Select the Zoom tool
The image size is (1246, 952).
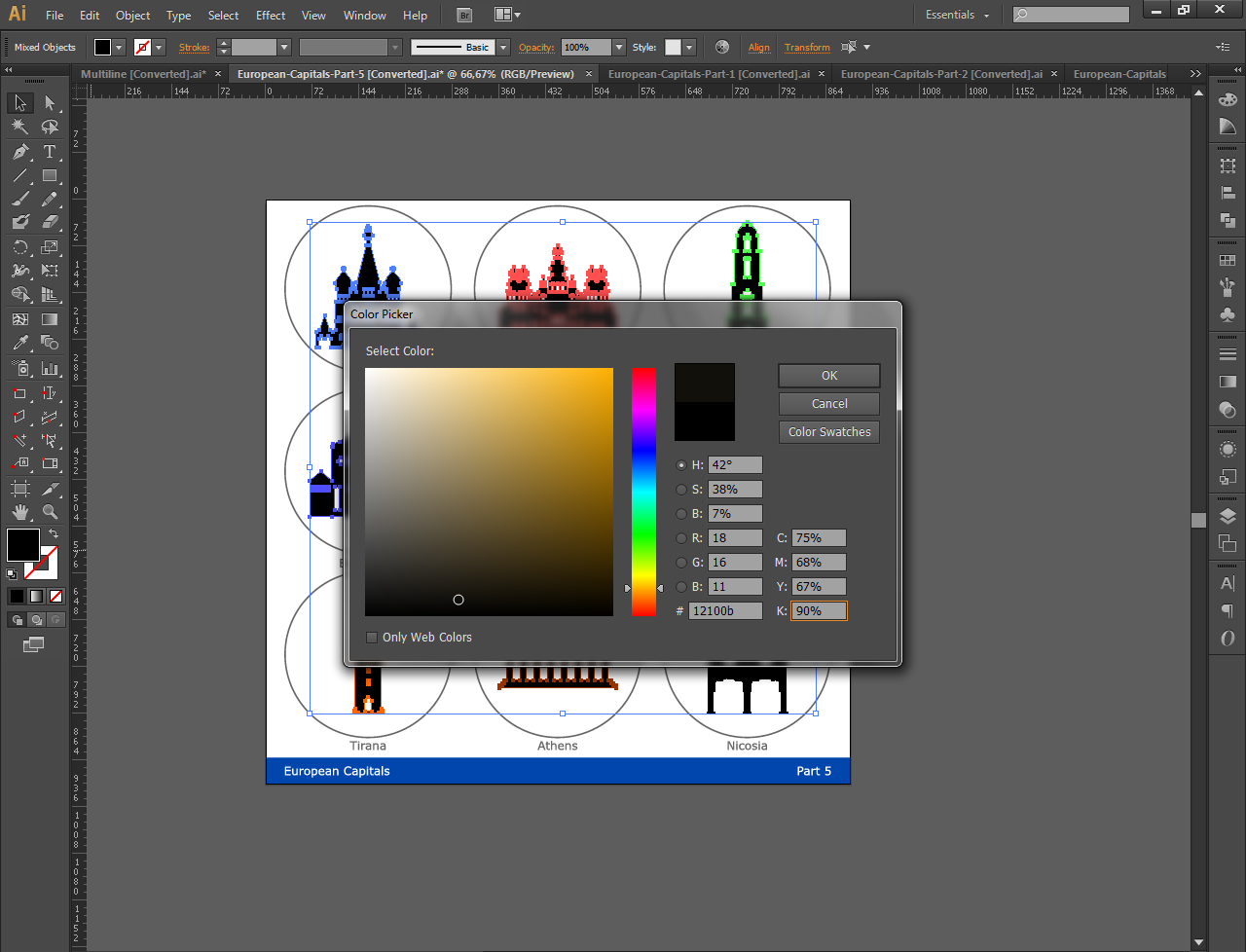click(x=50, y=510)
